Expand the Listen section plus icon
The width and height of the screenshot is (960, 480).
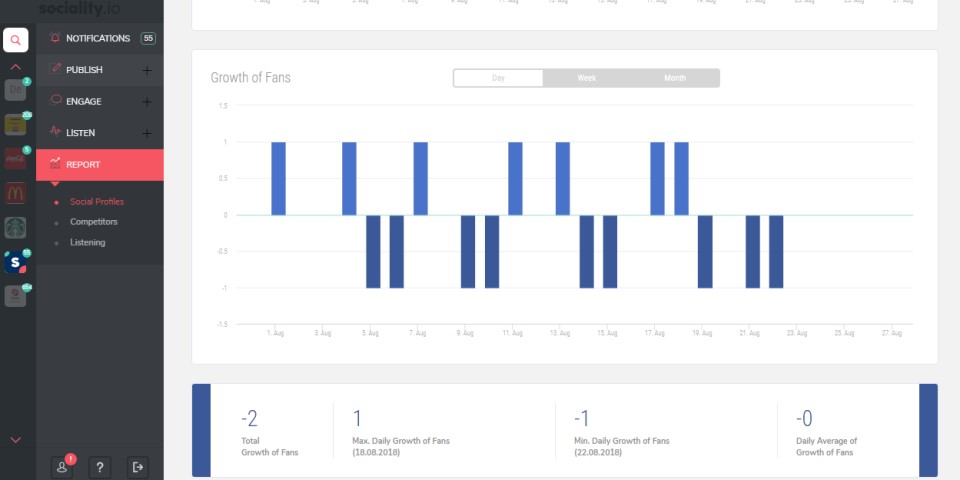pos(147,133)
